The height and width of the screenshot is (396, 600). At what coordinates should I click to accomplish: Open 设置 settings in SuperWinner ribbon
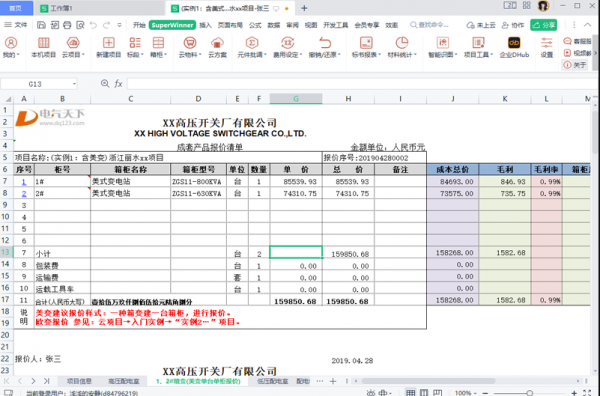(x=547, y=47)
